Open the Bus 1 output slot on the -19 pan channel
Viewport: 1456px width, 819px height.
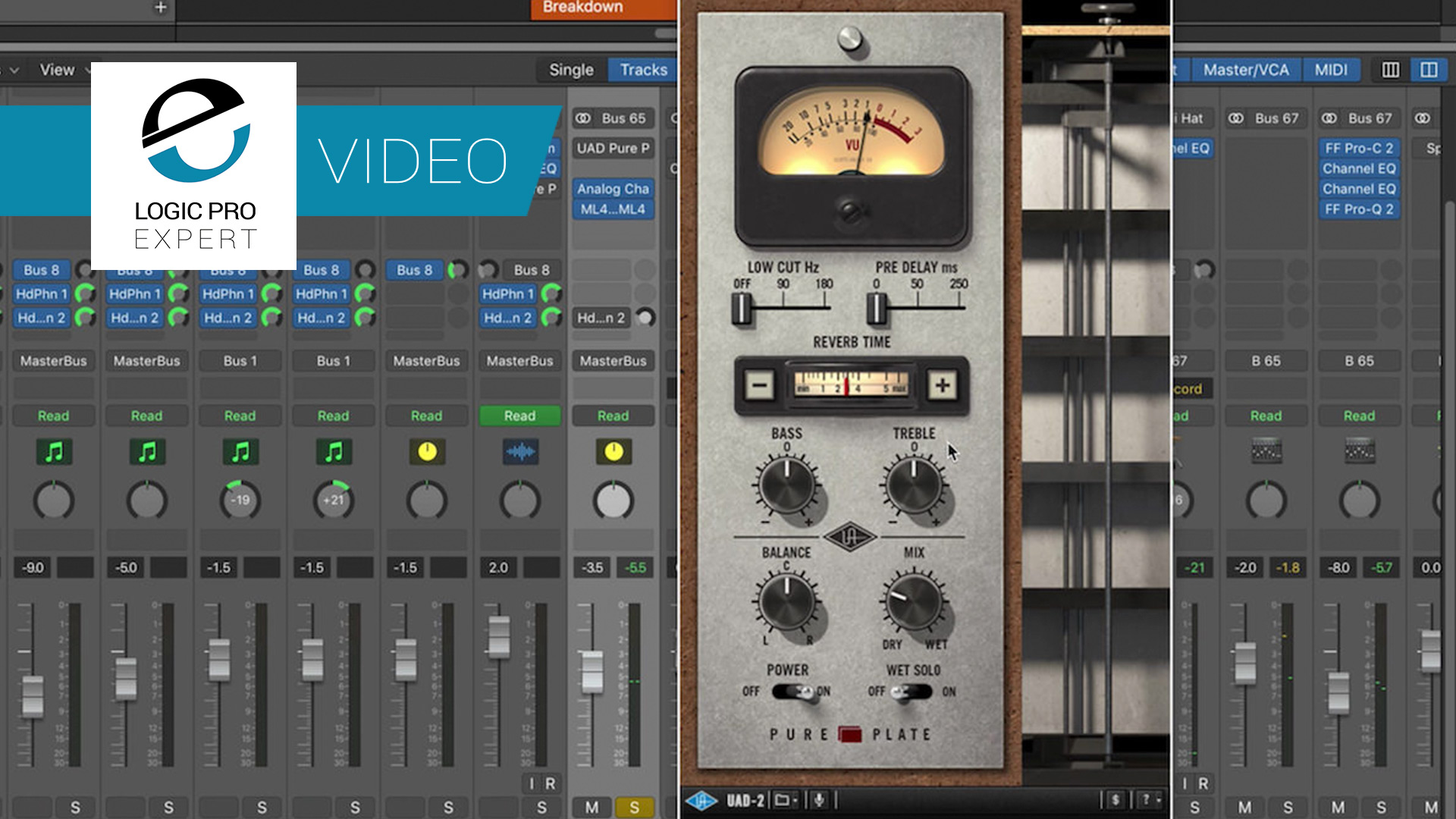[240, 361]
